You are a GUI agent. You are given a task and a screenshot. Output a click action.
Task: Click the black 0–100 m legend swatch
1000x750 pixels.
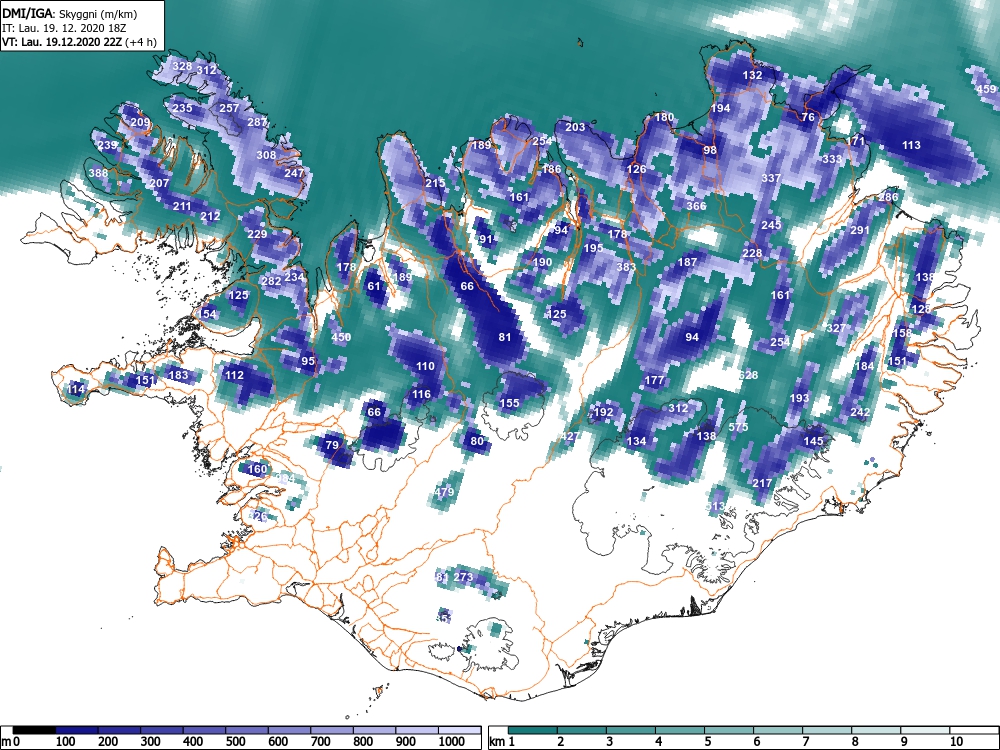point(34,730)
